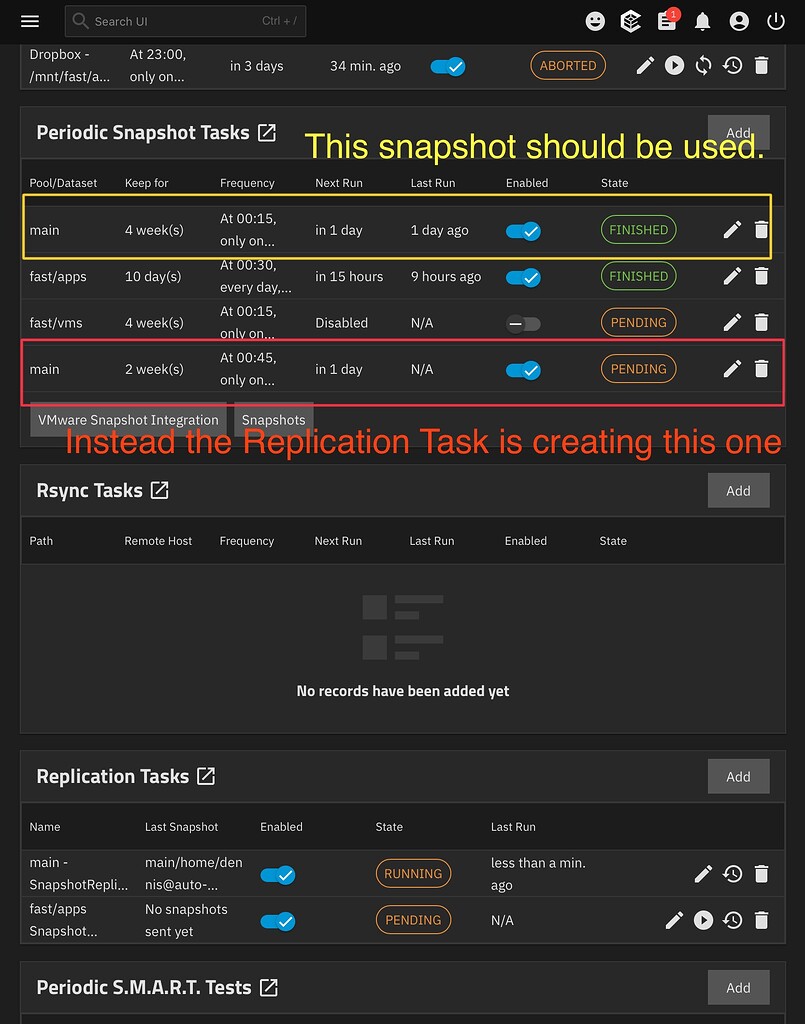Edit the main 4-week snapshot task
805x1024 pixels.
pyautogui.click(x=733, y=229)
